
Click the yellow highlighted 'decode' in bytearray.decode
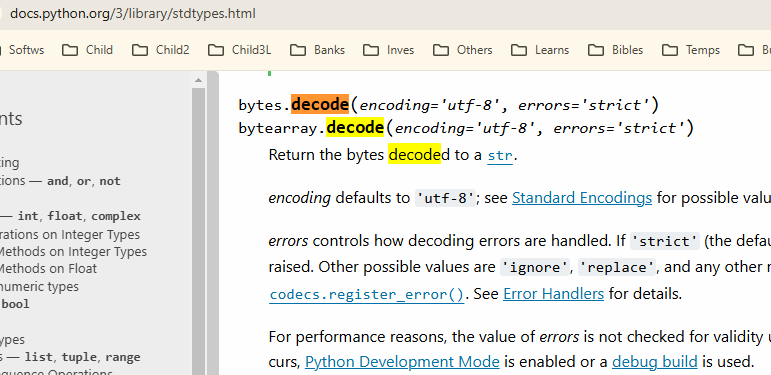pyautogui.click(x=355, y=127)
